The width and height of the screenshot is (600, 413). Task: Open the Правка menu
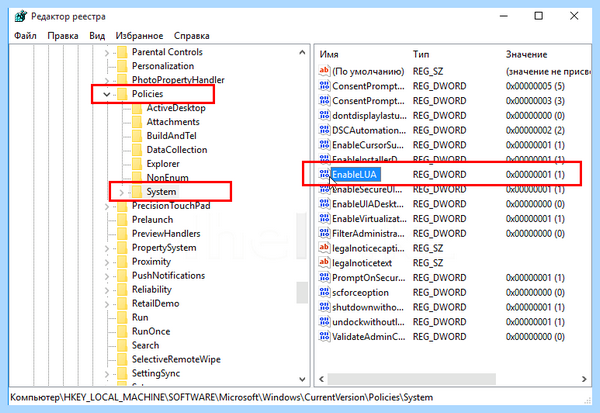[63, 36]
